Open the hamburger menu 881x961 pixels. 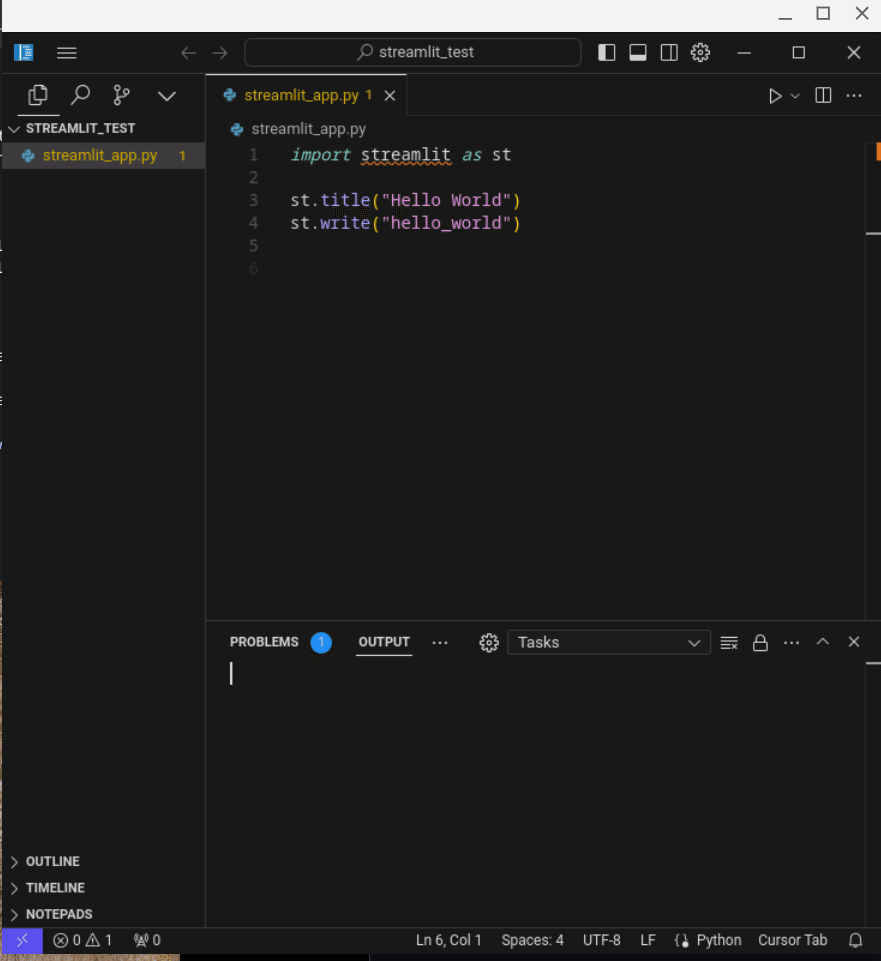point(67,52)
